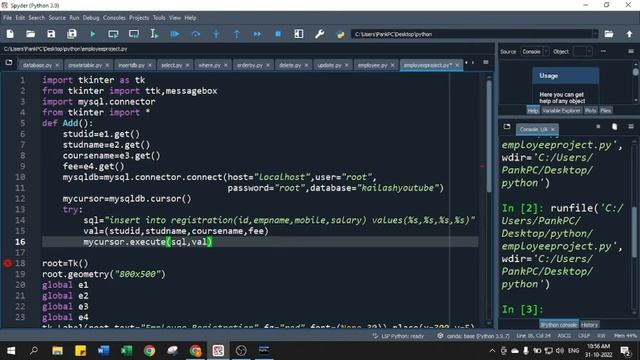This screenshot has width=640, height=360.
Task: Interrupt kernel stop square in console
Action: coord(598,127)
